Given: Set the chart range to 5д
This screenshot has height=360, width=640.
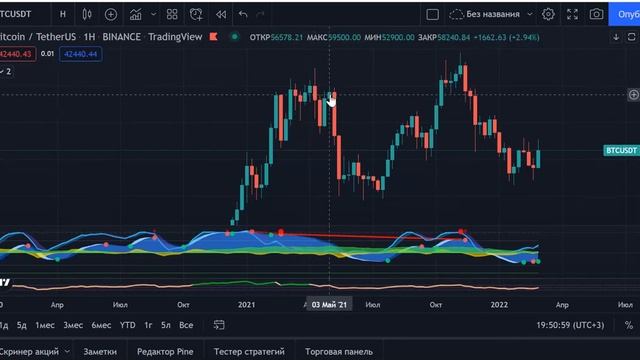Looking at the screenshot, I should [22, 325].
